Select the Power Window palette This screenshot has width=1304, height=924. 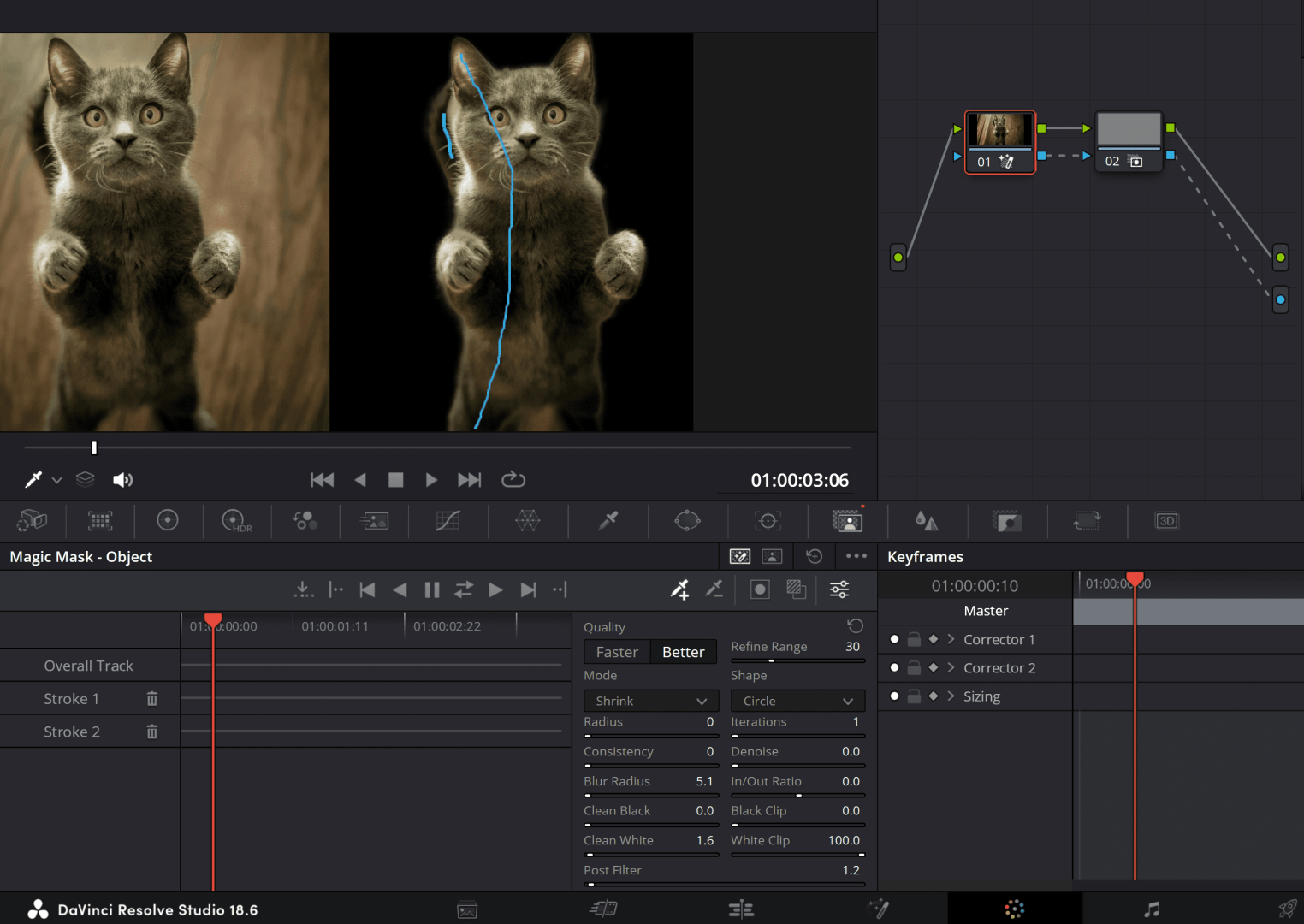pyautogui.click(x=687, y=521)
